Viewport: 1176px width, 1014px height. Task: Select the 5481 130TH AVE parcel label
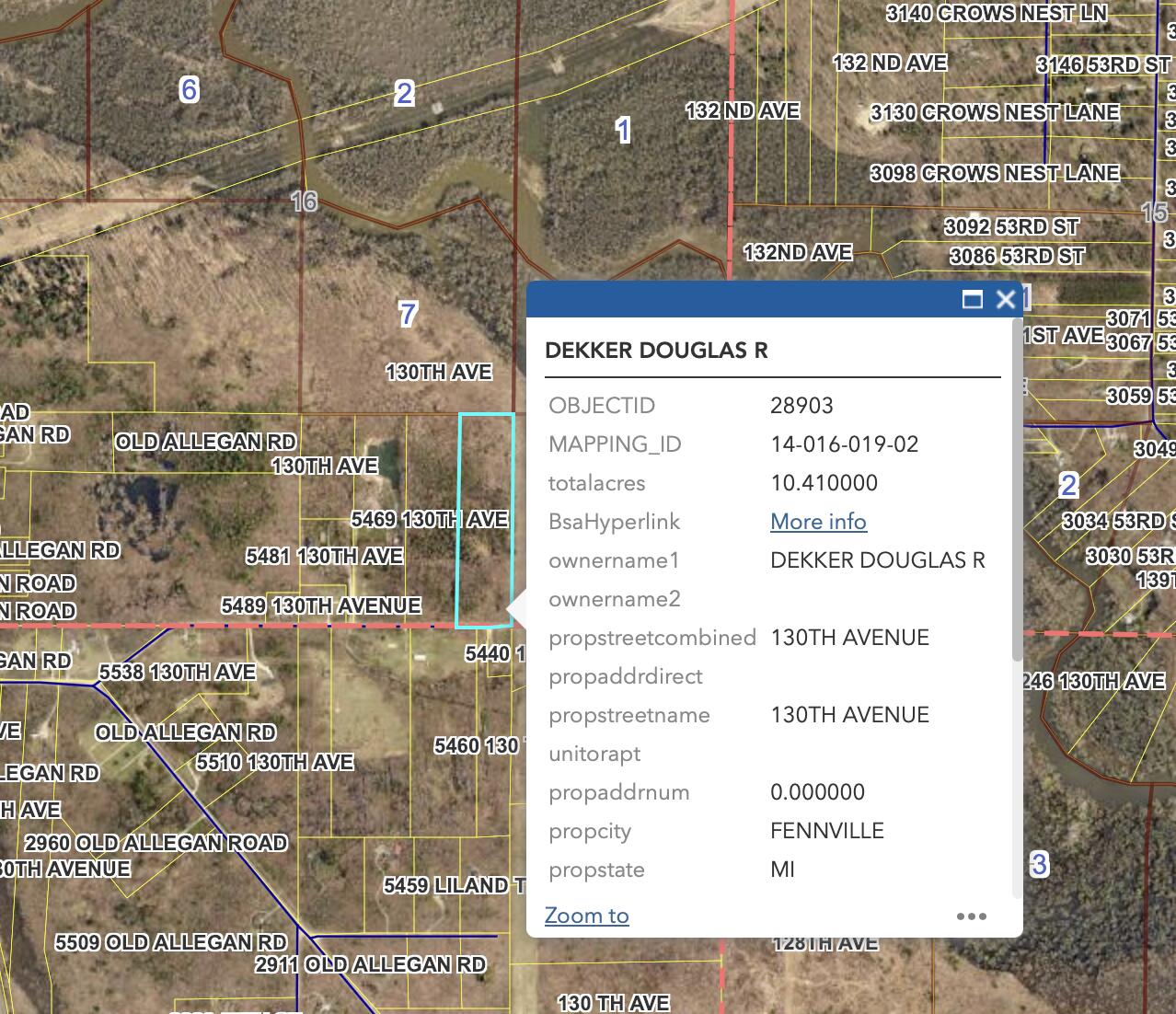click(x=324, y=556)
